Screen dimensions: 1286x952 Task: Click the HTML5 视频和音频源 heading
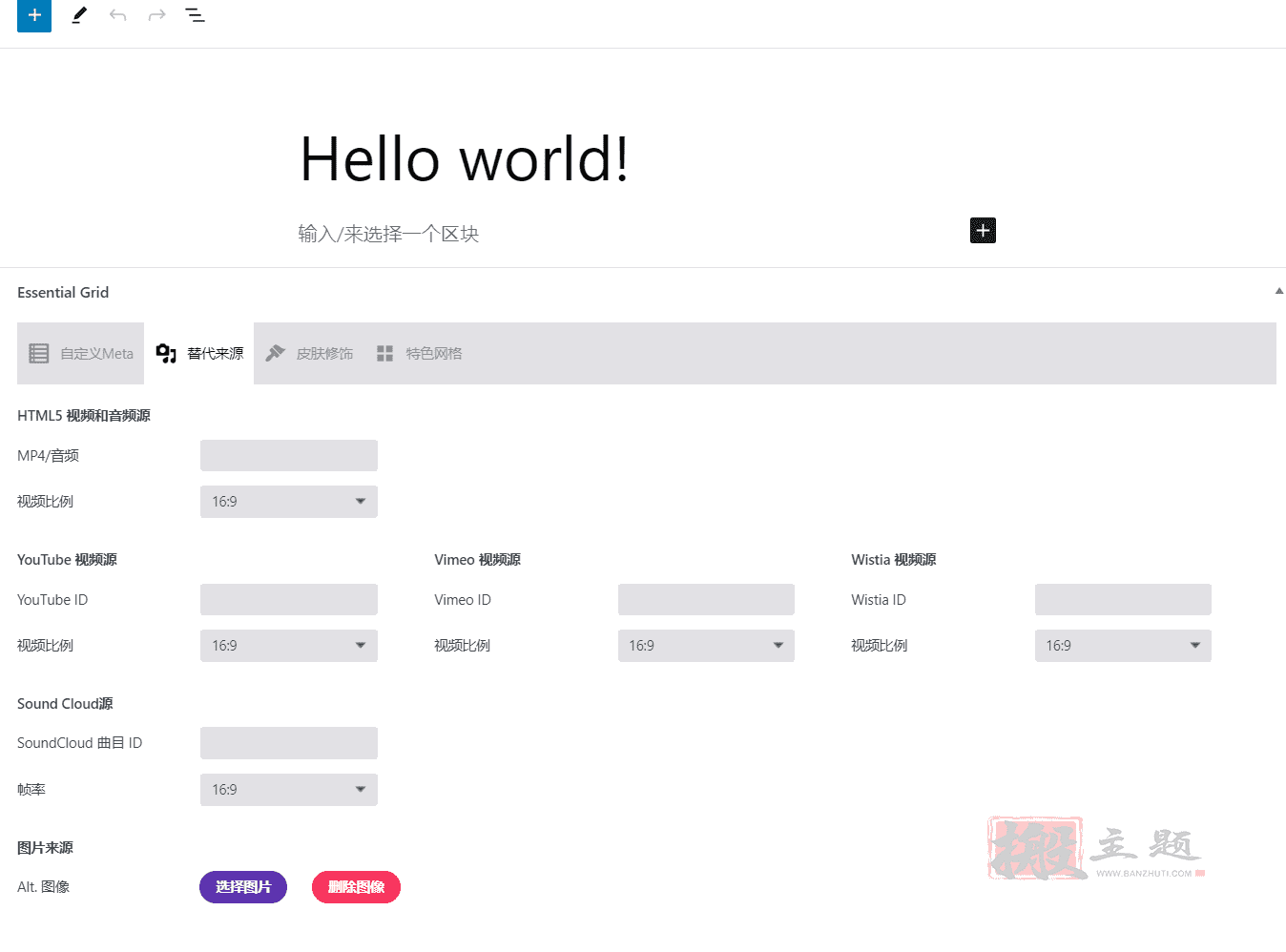[x=84, y=415]
